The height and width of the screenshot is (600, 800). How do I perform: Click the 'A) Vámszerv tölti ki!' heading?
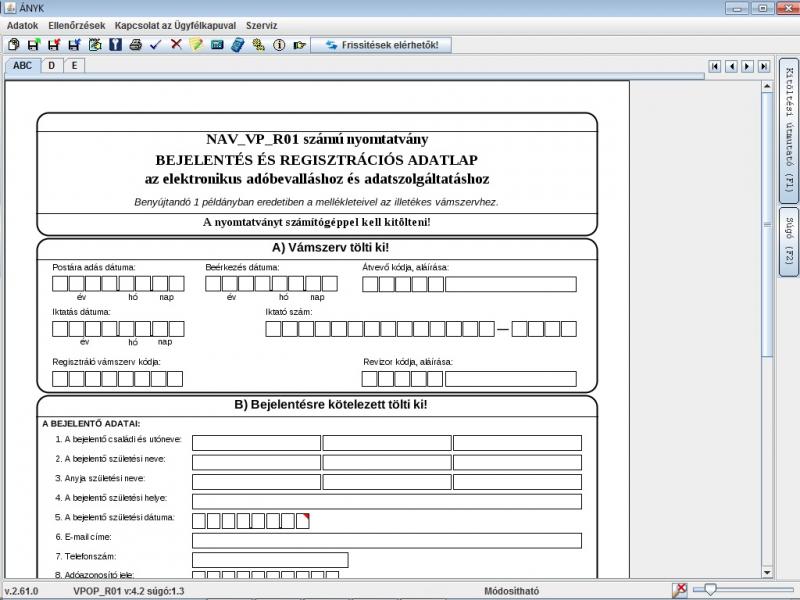[330, 248]
